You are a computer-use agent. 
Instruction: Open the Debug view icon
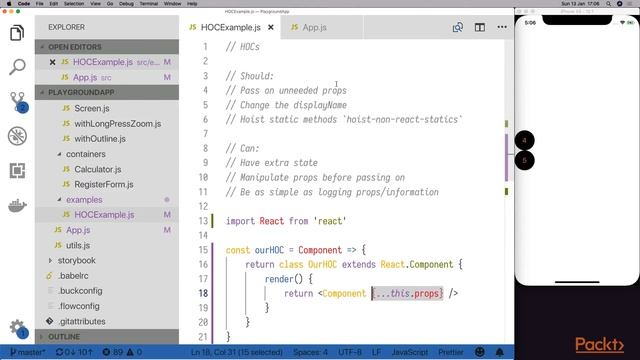pyautogui.click(x=17, y=136)
